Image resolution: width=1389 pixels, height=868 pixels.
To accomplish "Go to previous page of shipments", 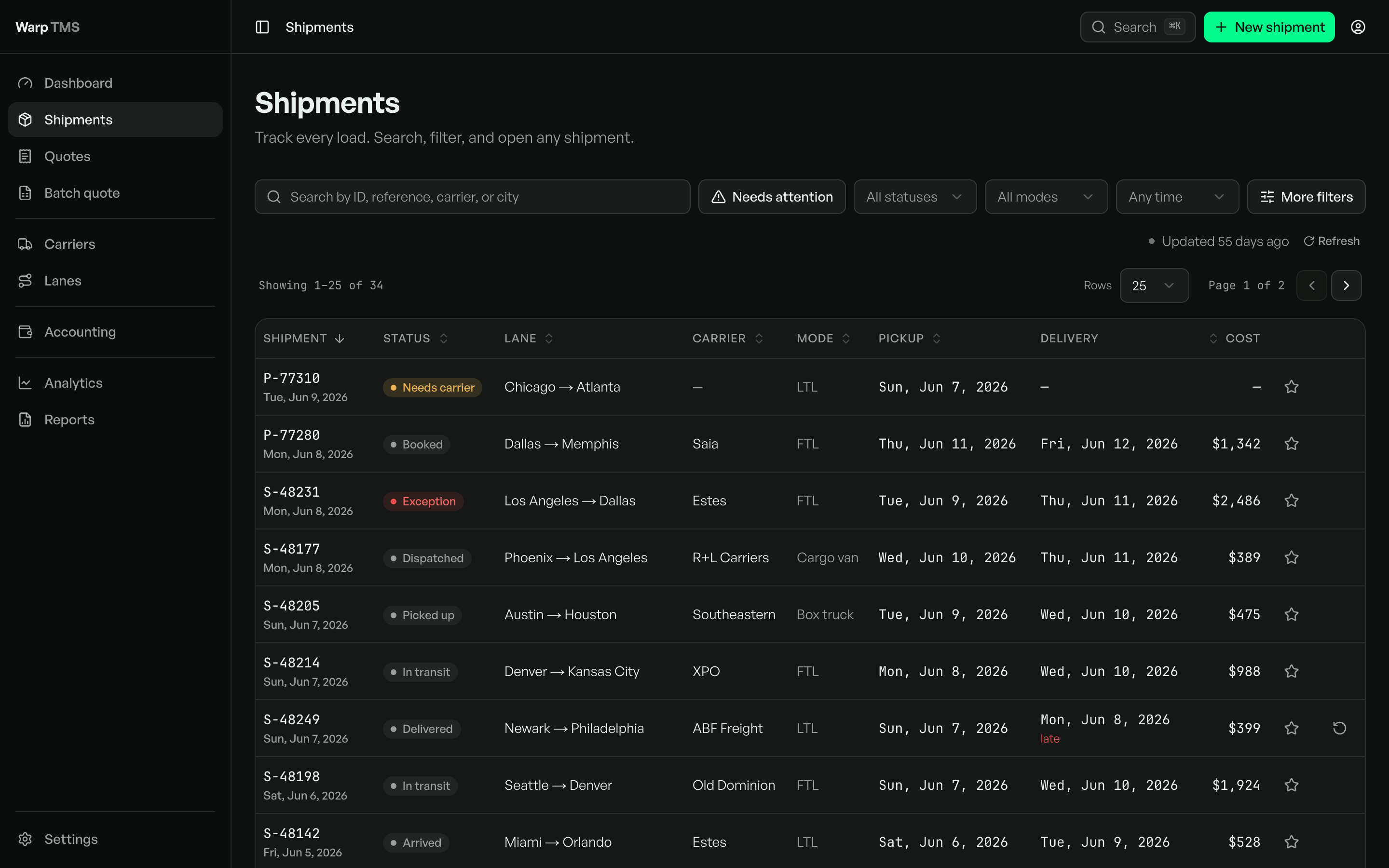I will [x=1311, y=285].
